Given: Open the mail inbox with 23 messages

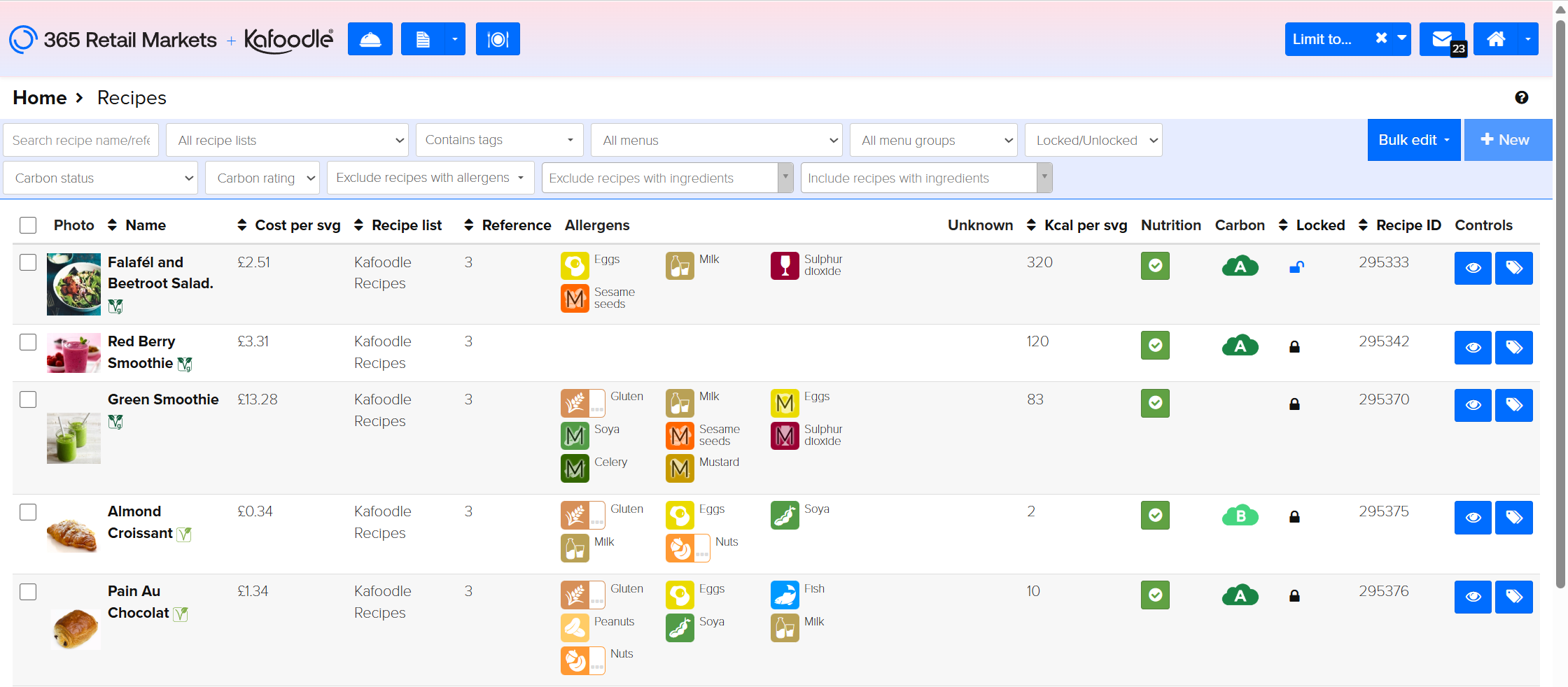Looking at the screenshot, I should tap(1442, 39).
